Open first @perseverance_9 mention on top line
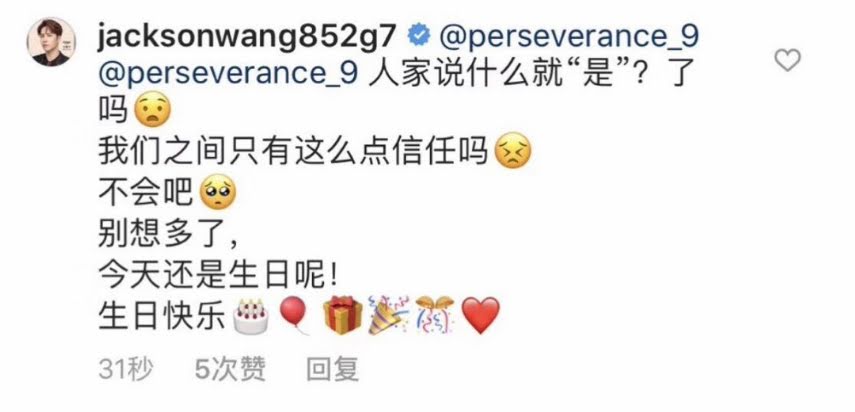Image resolution: width=855 pixels, height=412 pixels. pyautogui.click(x=568, y=38)
